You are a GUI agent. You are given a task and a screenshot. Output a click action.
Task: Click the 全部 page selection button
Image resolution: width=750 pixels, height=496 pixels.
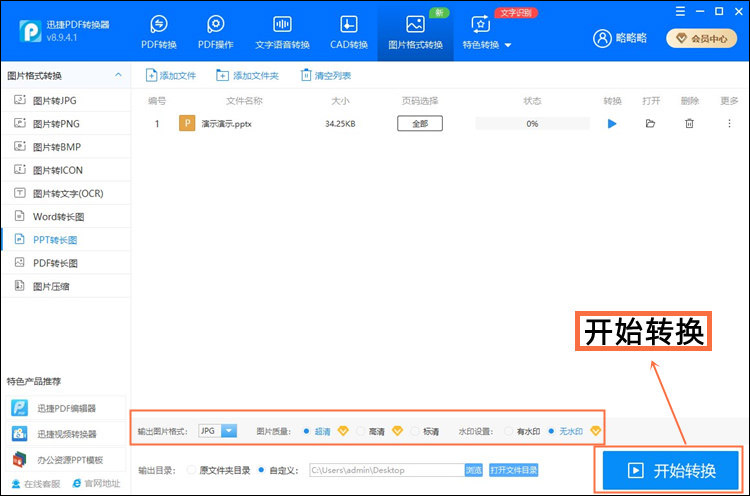click(x=420, y=123)
